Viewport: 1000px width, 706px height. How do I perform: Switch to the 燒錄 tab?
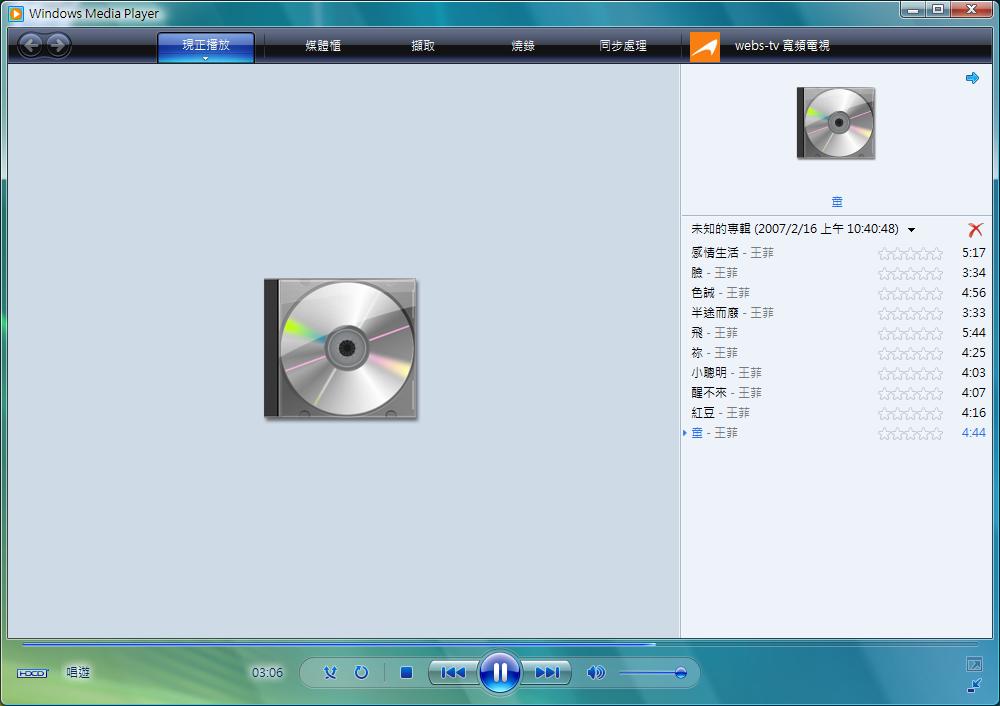(523, 45)
